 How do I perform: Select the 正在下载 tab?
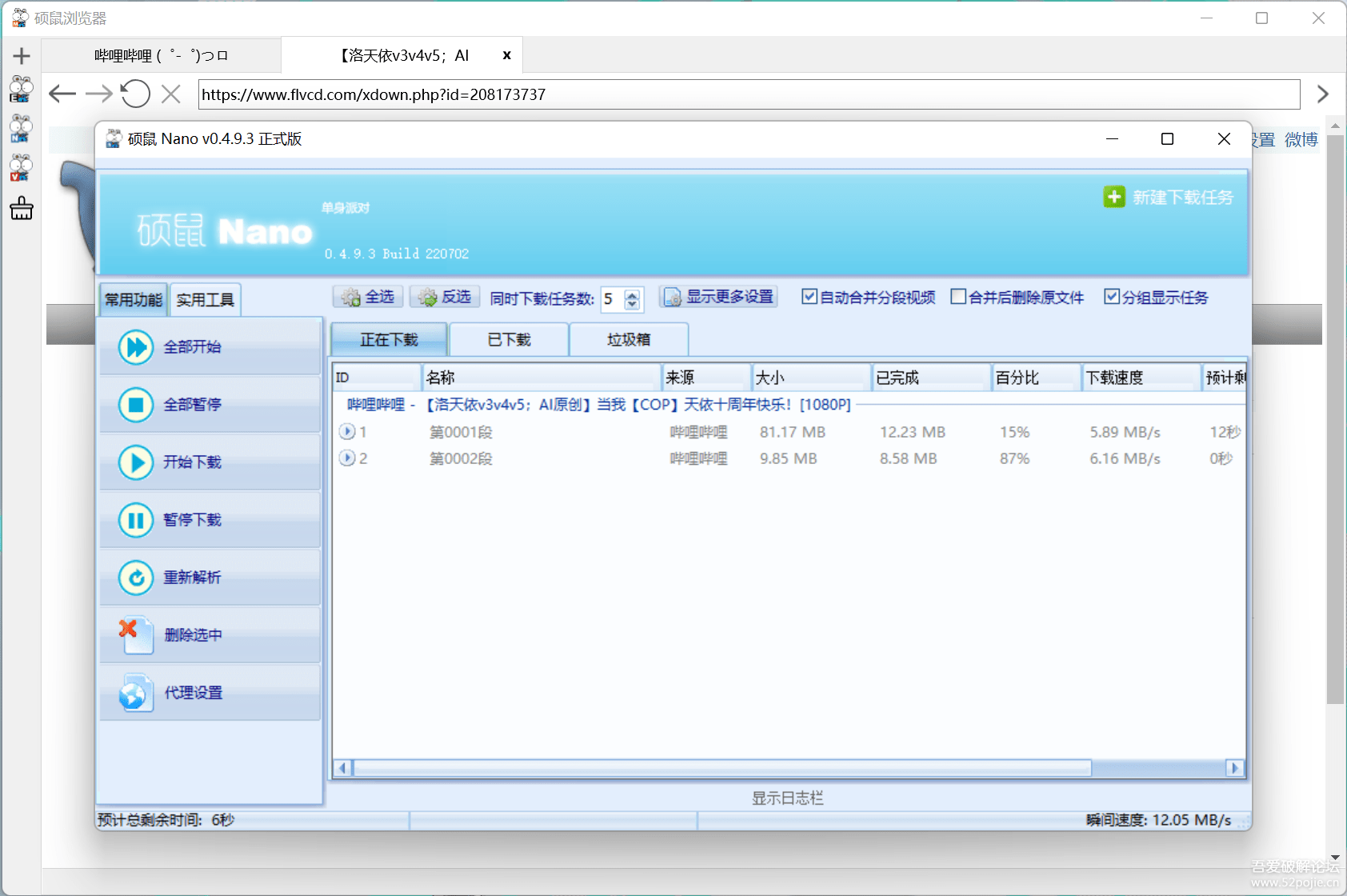(390, 340)
